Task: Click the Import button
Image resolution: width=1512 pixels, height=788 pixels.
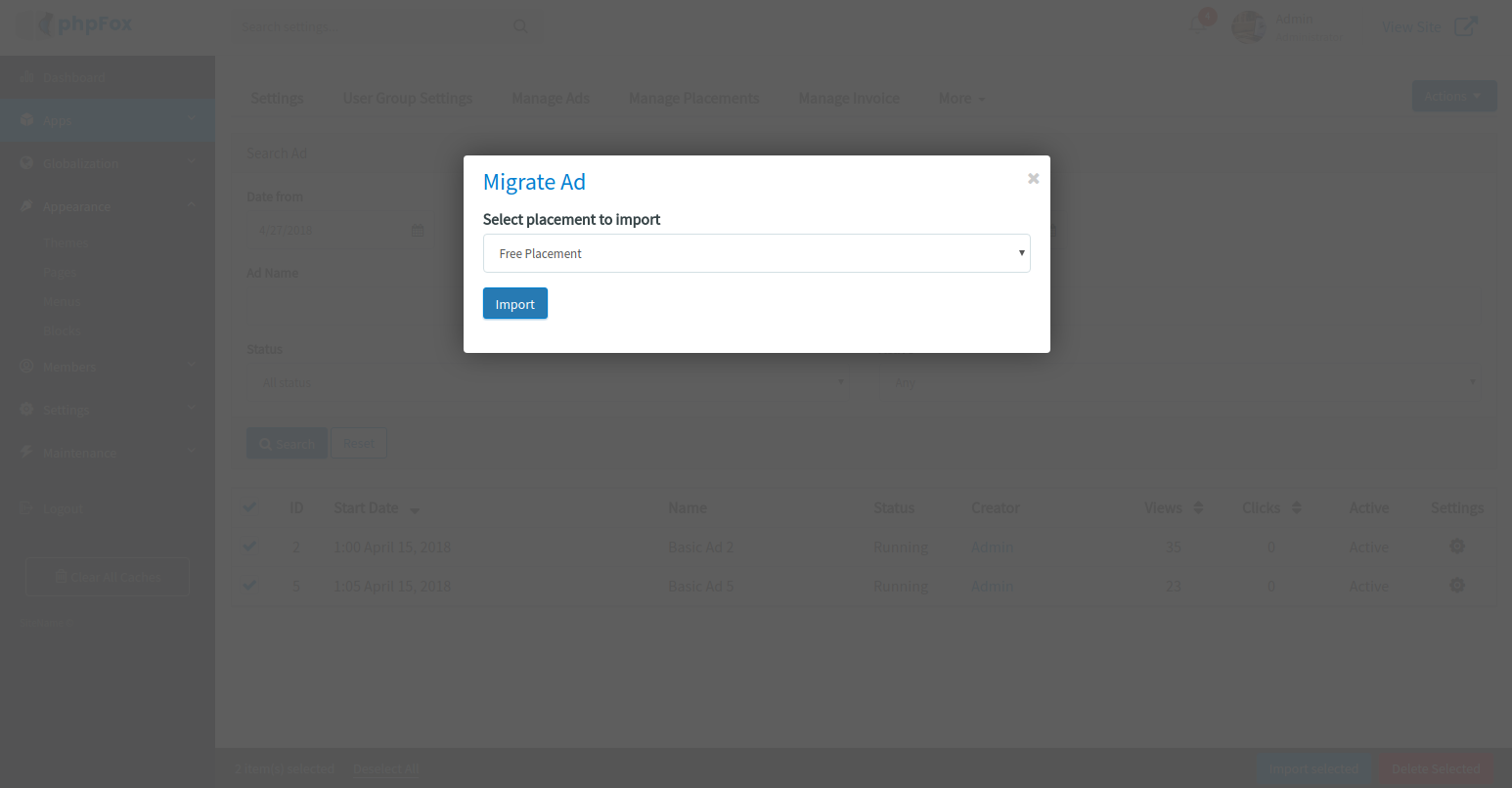Action: [514, 304]
